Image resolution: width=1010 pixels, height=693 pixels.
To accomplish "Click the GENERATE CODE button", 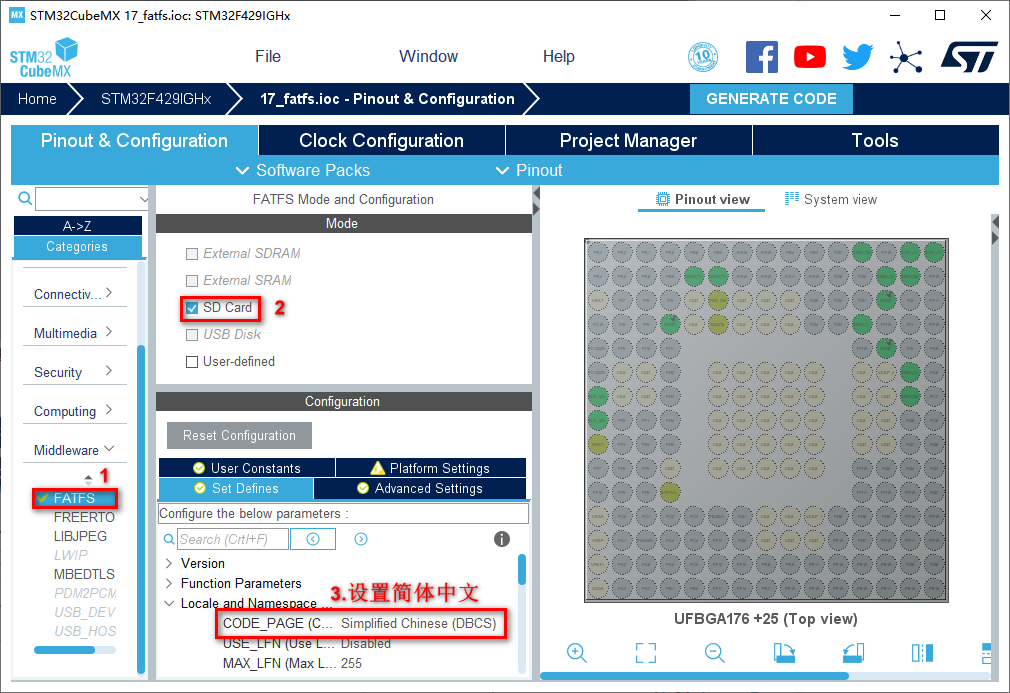I will (x=771, y=99).
